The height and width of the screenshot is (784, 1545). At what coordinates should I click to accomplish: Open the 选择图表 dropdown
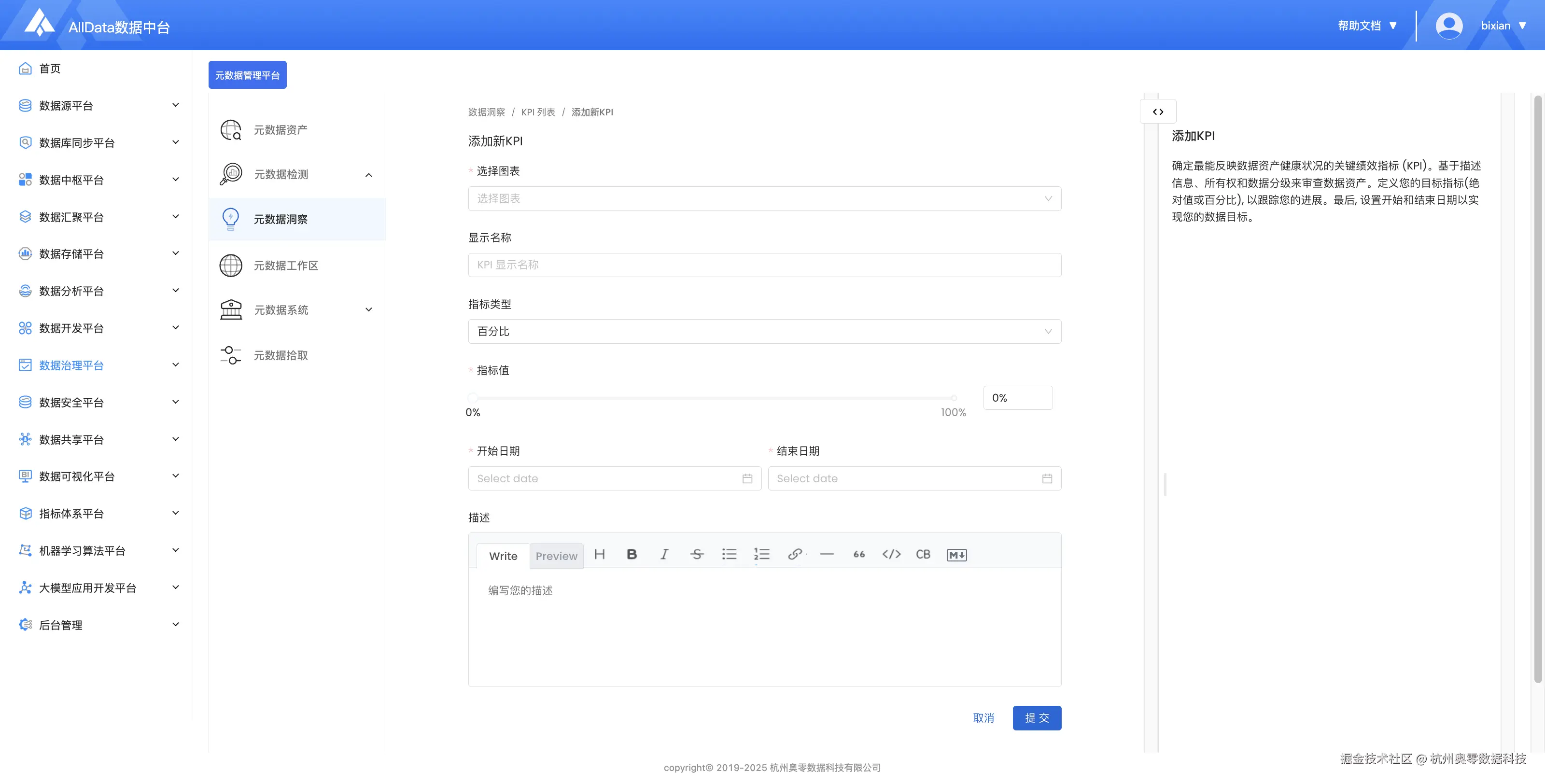tap(764, 198)
